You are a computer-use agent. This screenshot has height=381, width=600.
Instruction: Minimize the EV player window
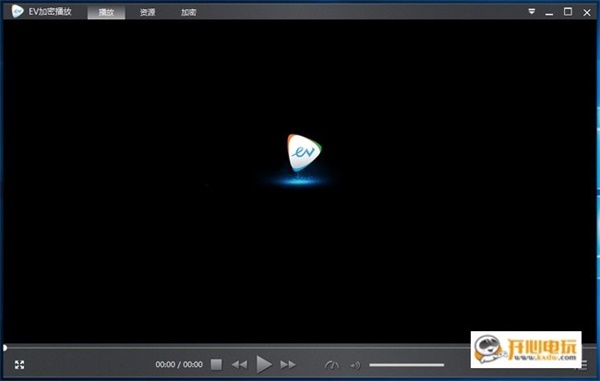click(x=549, y=12)
